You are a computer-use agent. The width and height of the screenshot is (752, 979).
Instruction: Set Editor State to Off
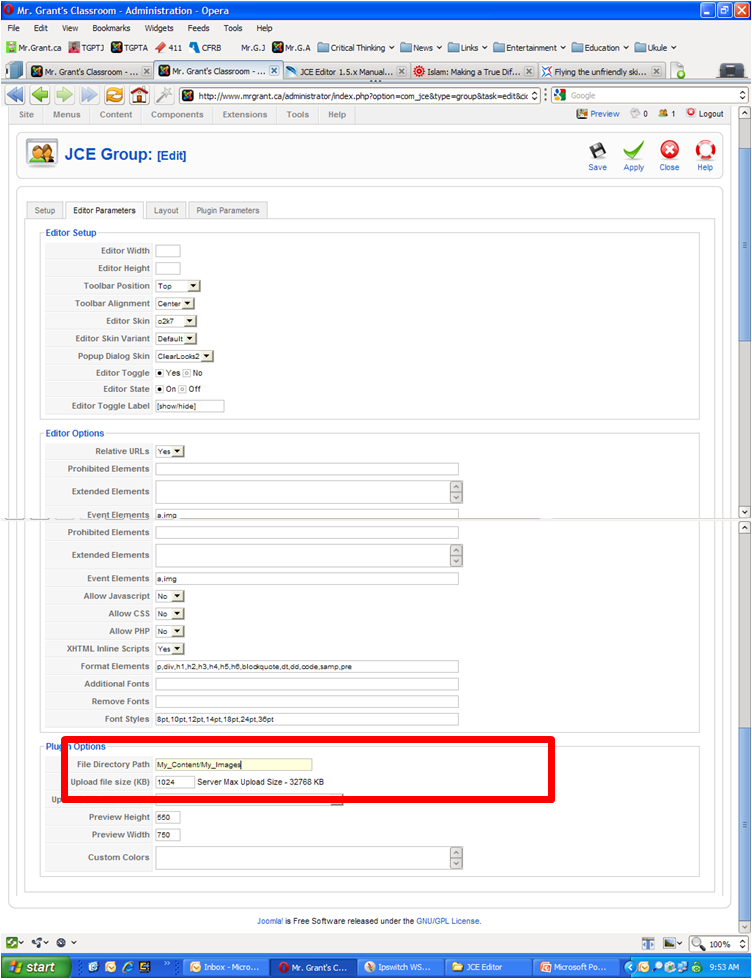pyautogui.click(x=182, y=390)
